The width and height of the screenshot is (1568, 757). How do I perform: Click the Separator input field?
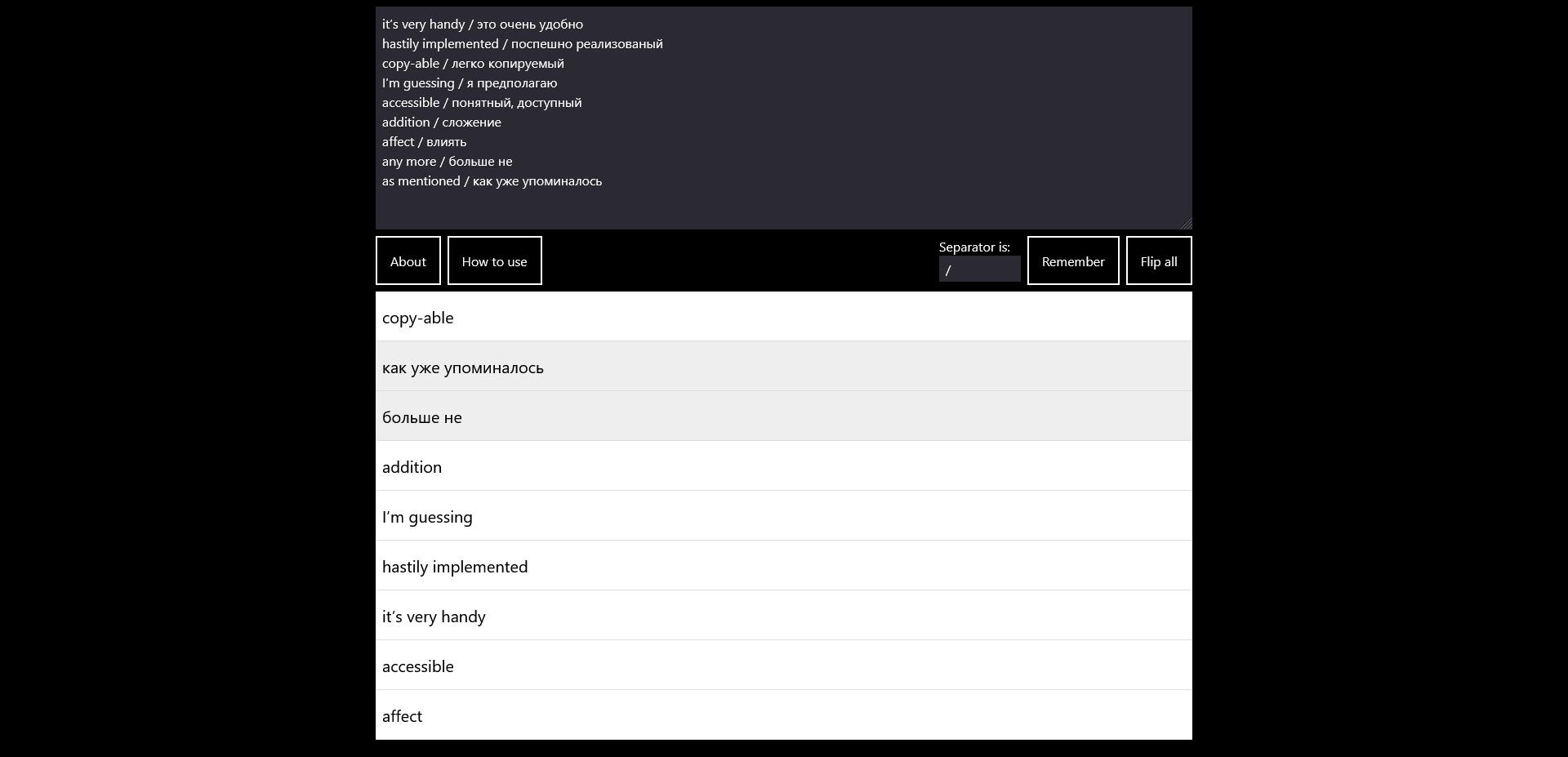click(x=978, y=269)
